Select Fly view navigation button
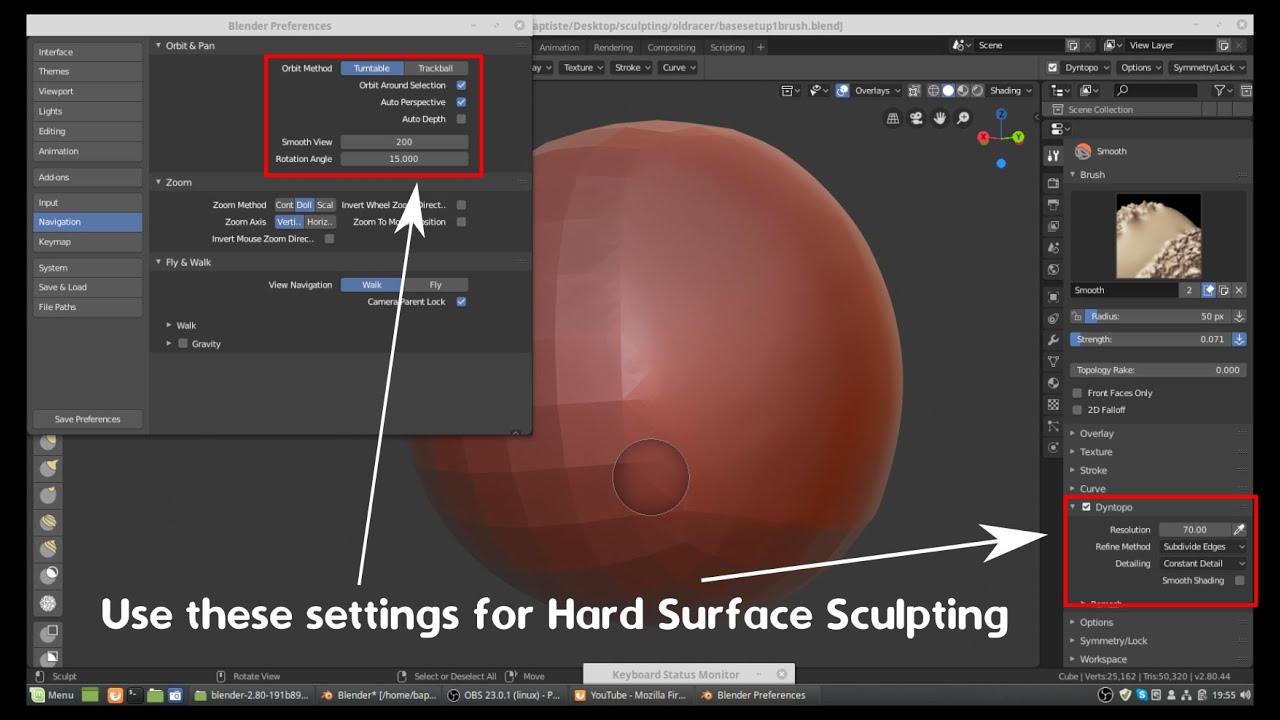 click(x=436, y=285)
